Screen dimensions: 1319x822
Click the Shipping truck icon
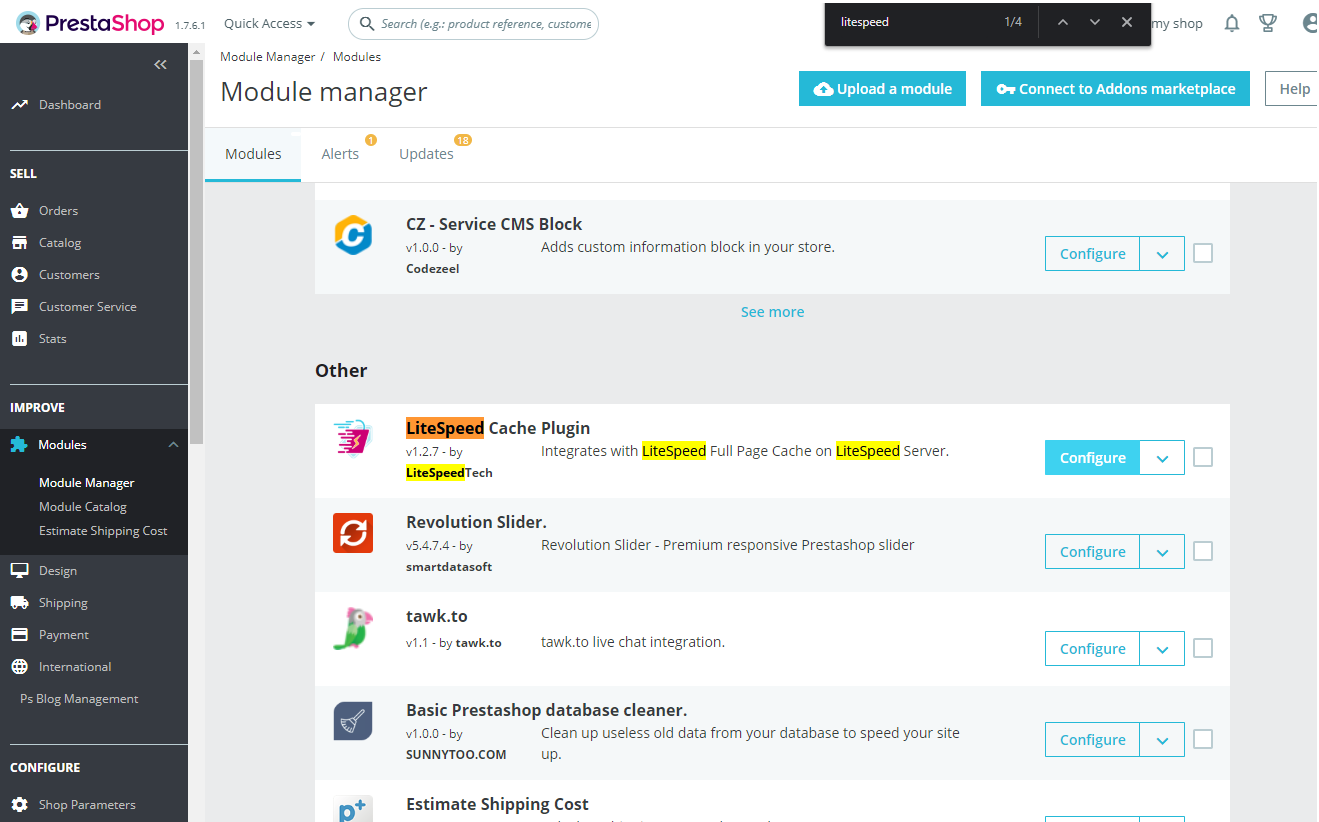click(x=19, y=602)
